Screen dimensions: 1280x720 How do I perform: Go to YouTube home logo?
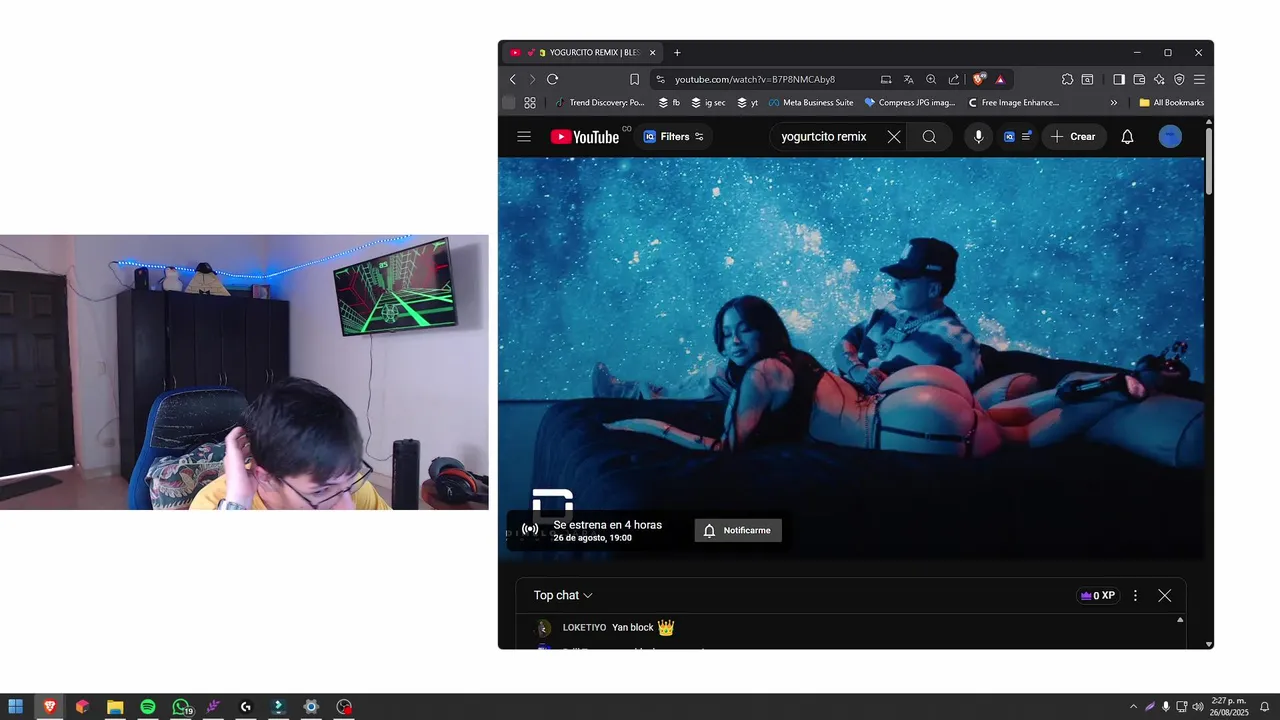pos(585,137)
